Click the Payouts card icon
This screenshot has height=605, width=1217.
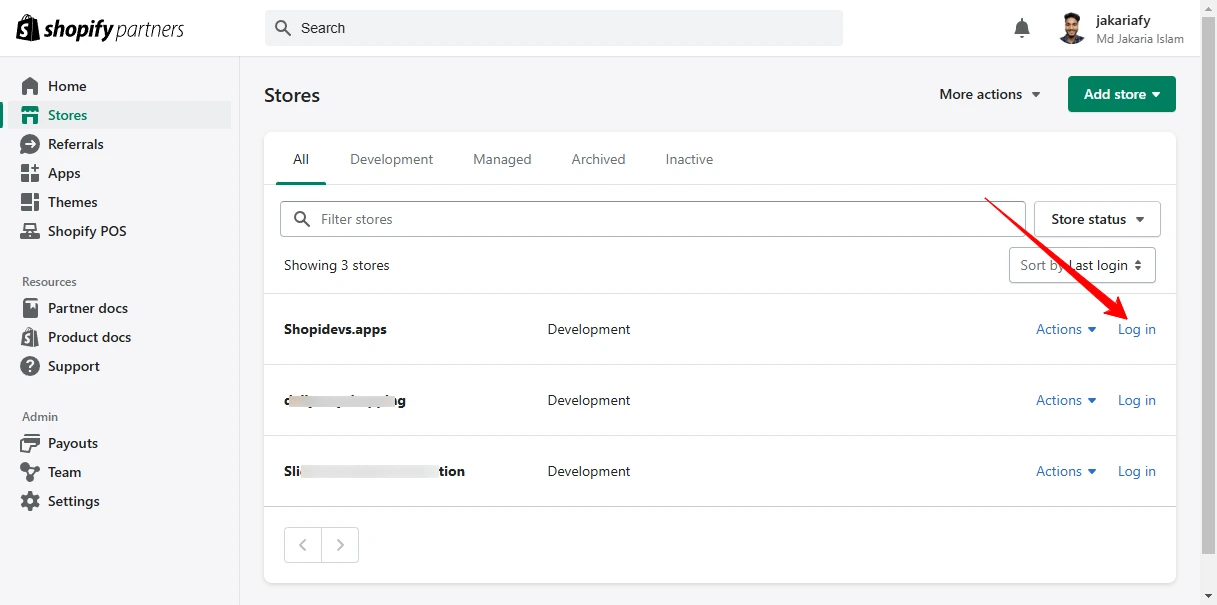[x=30, y=443]
